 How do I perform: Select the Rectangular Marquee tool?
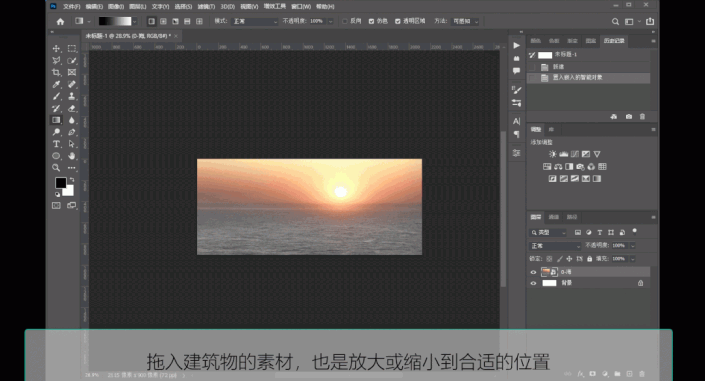[71, 49]
